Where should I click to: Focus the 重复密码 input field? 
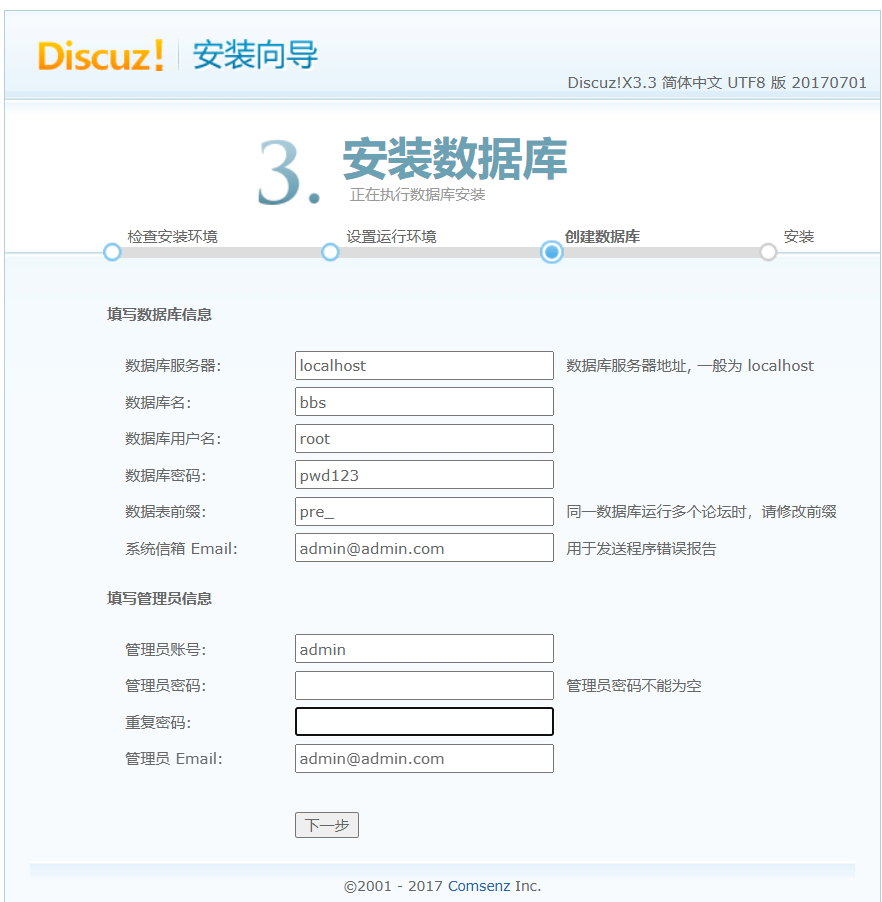pos(425,721)
